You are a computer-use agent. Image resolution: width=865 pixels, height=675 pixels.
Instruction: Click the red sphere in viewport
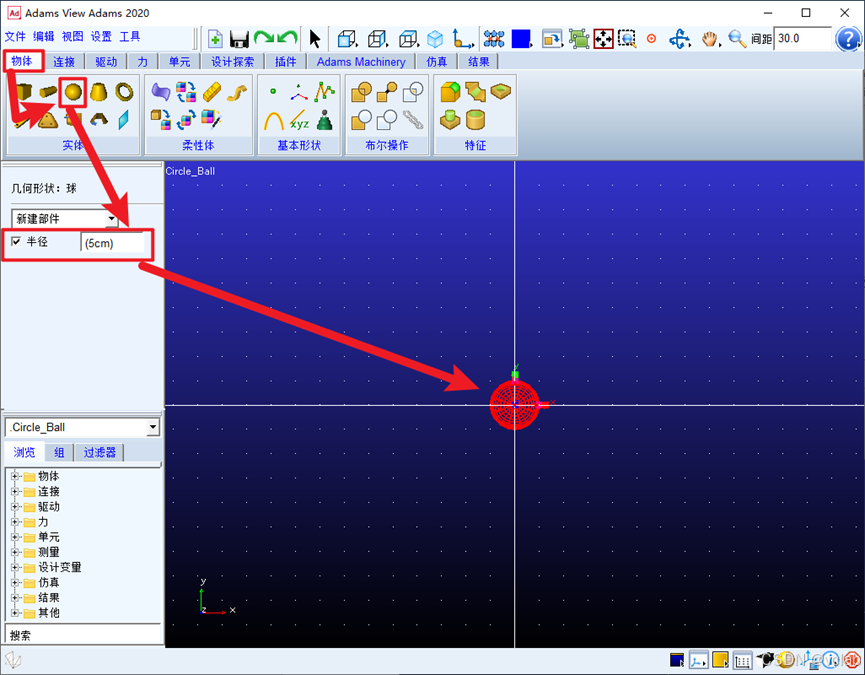coord(514,405)
